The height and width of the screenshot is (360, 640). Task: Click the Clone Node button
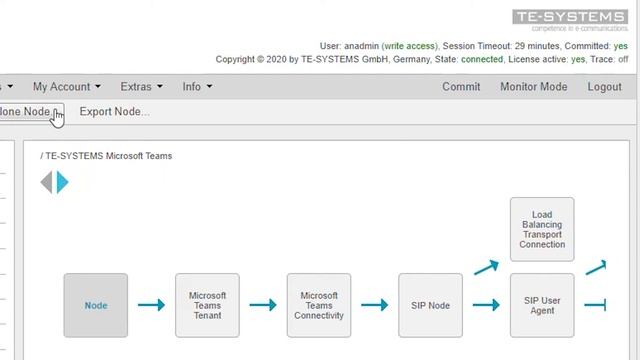[31, 111]
